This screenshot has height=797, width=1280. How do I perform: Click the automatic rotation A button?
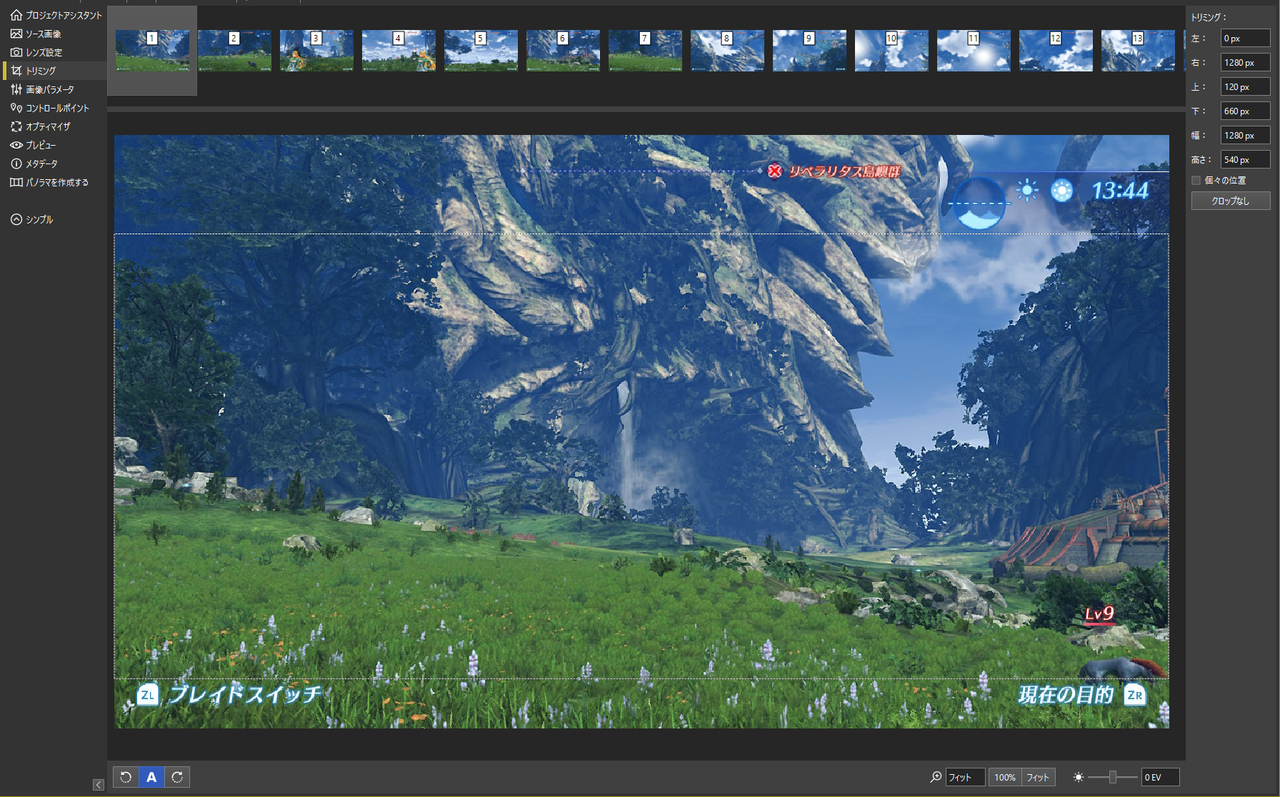[x=151, y=777]
